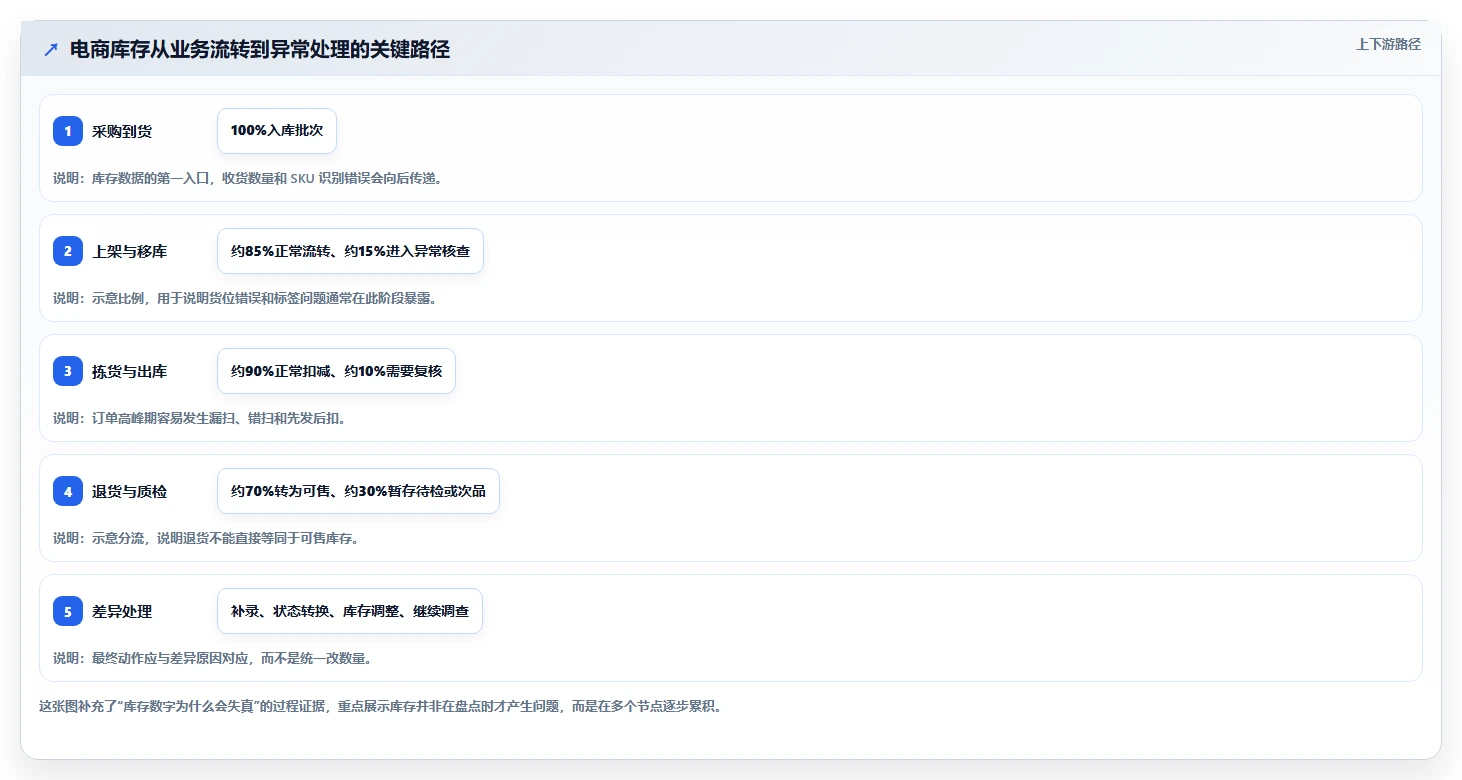This screenshot has width=1462, height=780.
Task: Select the 采购到货 step label
Action: tap(122, 131)
